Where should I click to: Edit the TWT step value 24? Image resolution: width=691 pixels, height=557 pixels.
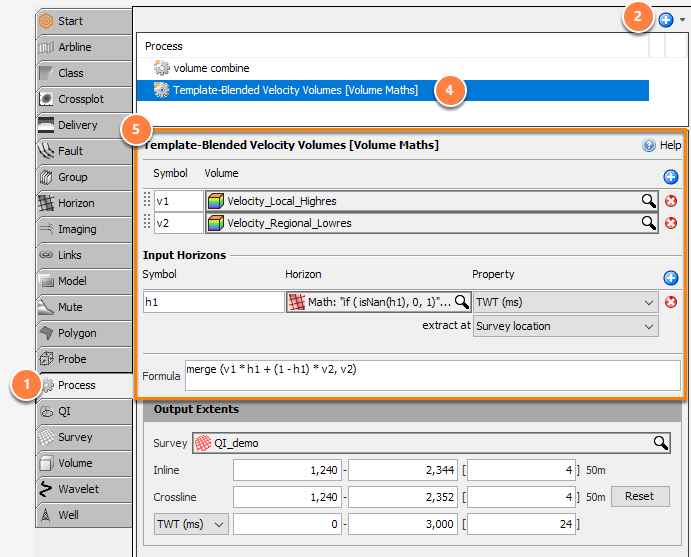point(521,524)
